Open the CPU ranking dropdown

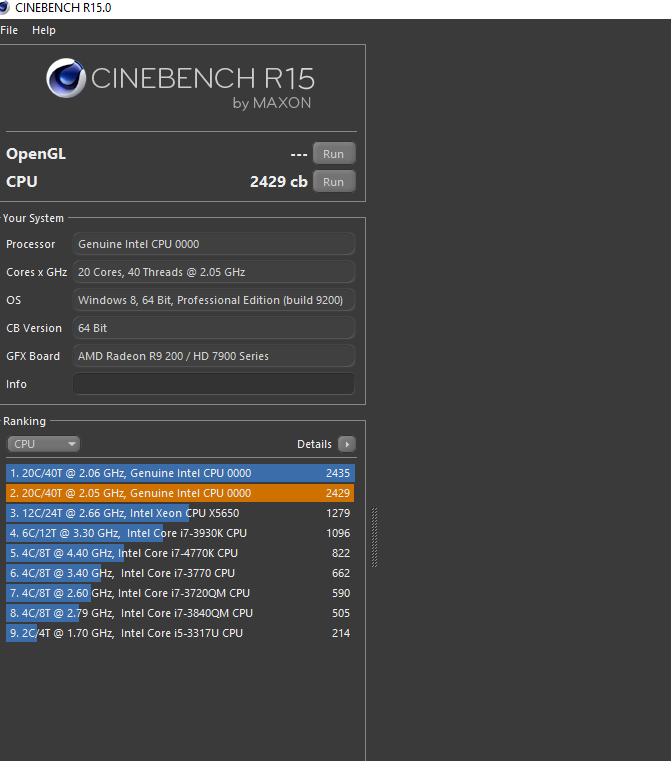pyautogui.click(x=44, y=444)
